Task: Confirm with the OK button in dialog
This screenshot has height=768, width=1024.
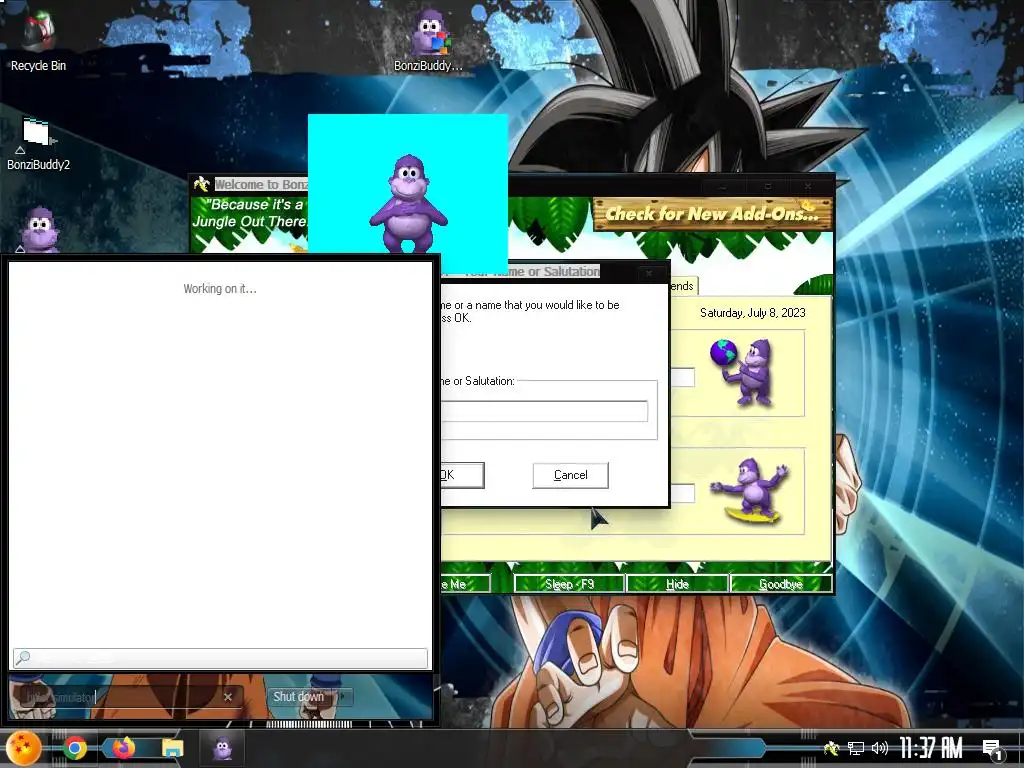Action: click(x=462, y=475)
